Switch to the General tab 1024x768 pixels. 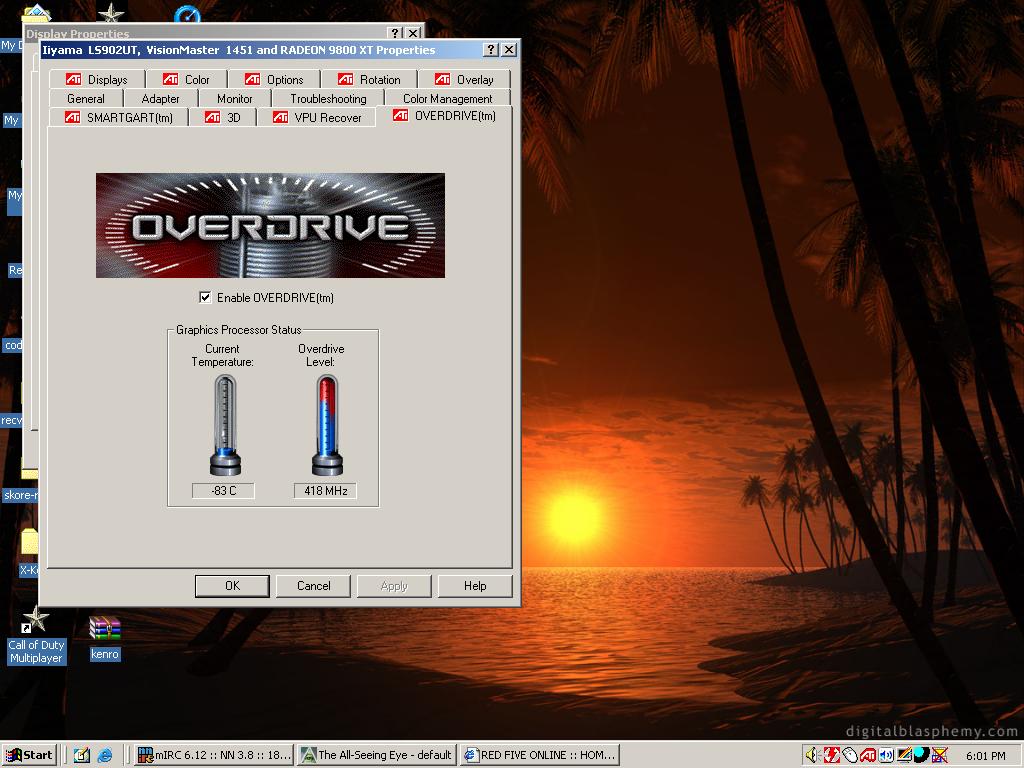coord(86,99)
